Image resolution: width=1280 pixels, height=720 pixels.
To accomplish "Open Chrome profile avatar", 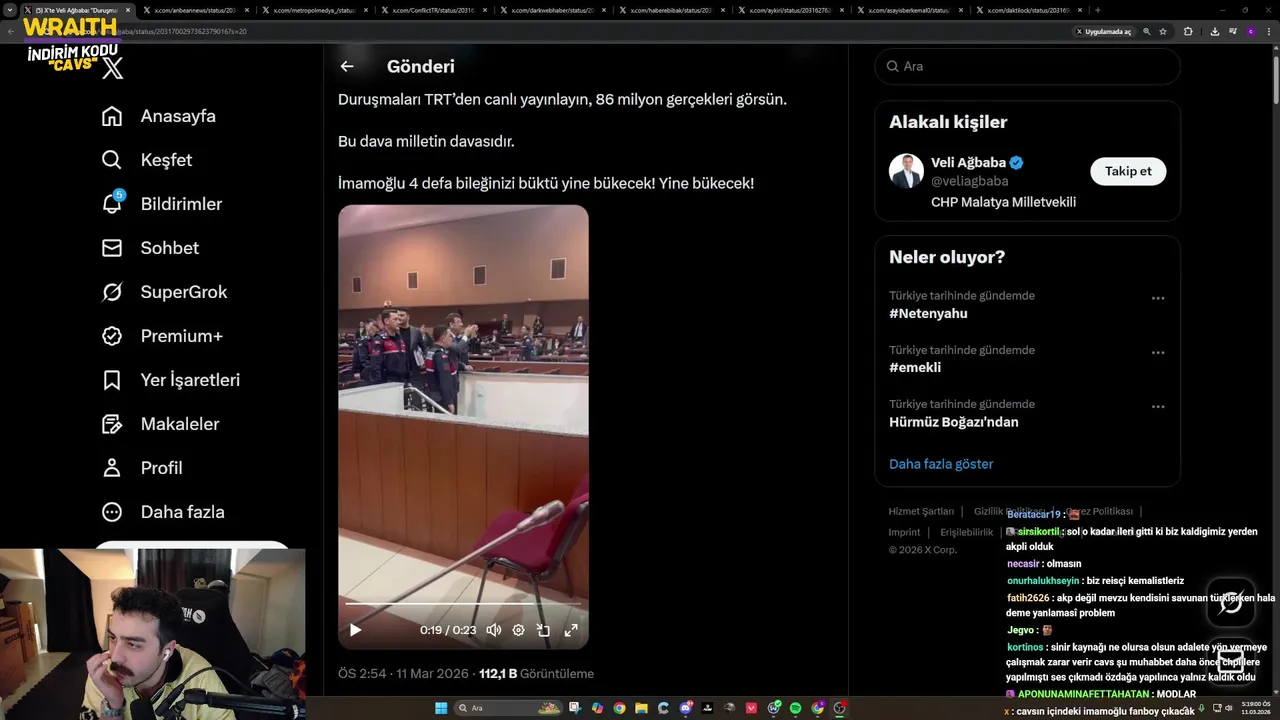I will point(1250,31).
